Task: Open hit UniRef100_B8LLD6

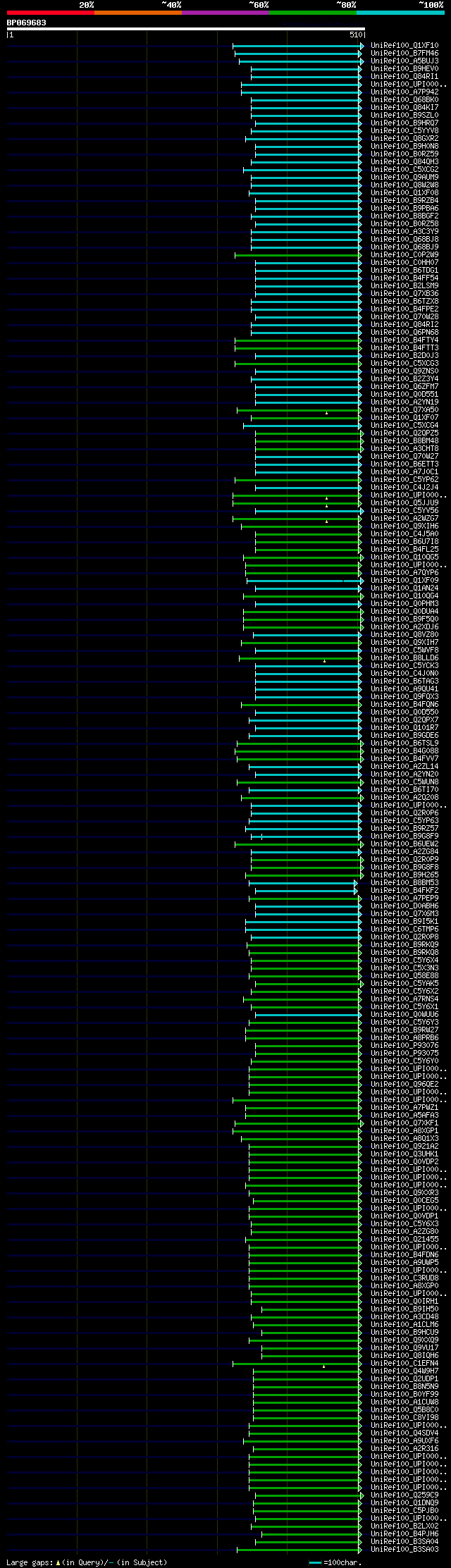Action: coord(404,658)
